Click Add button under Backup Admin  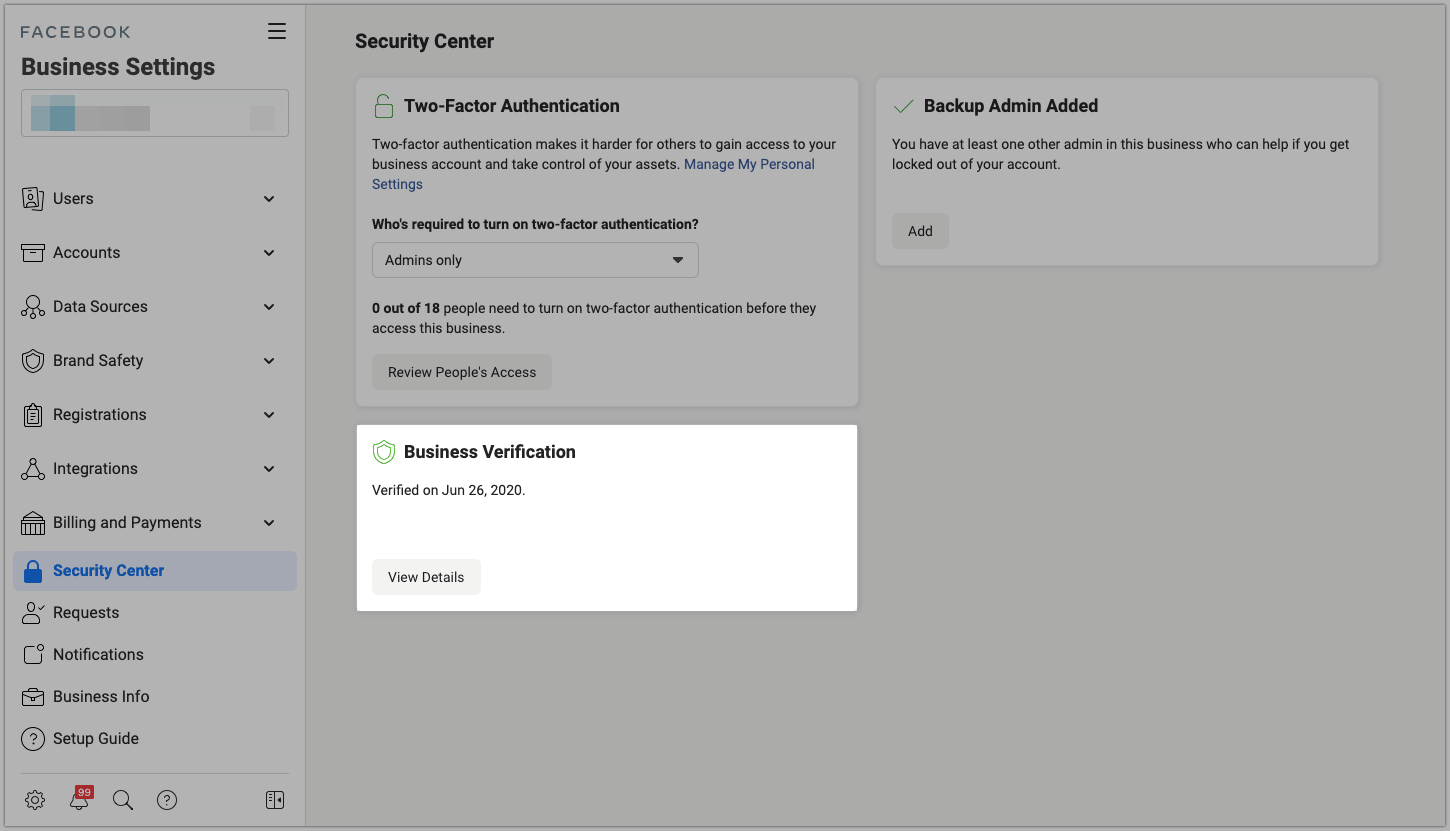[x=920, y=231]
